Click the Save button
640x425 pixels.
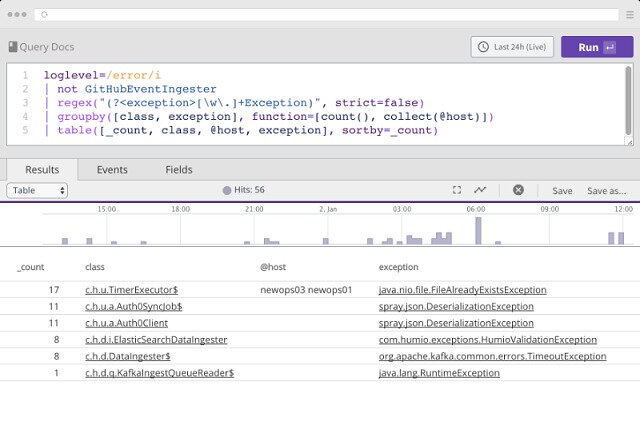coord(562,190)
